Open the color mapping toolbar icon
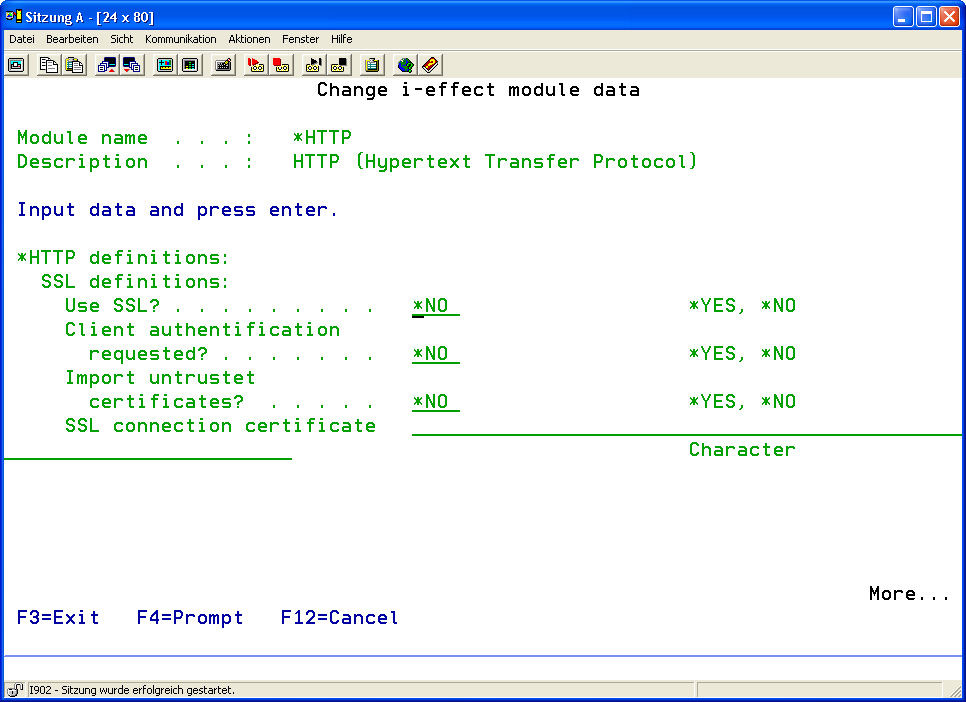The image size is (966, 702). (x=164, y=65)
